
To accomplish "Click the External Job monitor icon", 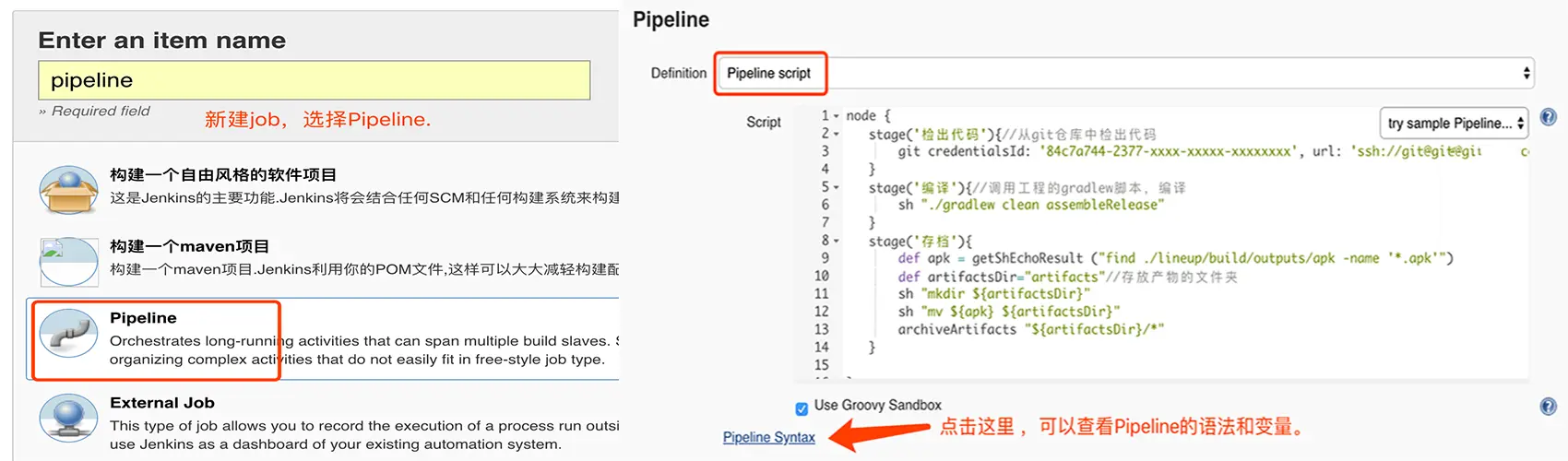I will pos(69,419).
